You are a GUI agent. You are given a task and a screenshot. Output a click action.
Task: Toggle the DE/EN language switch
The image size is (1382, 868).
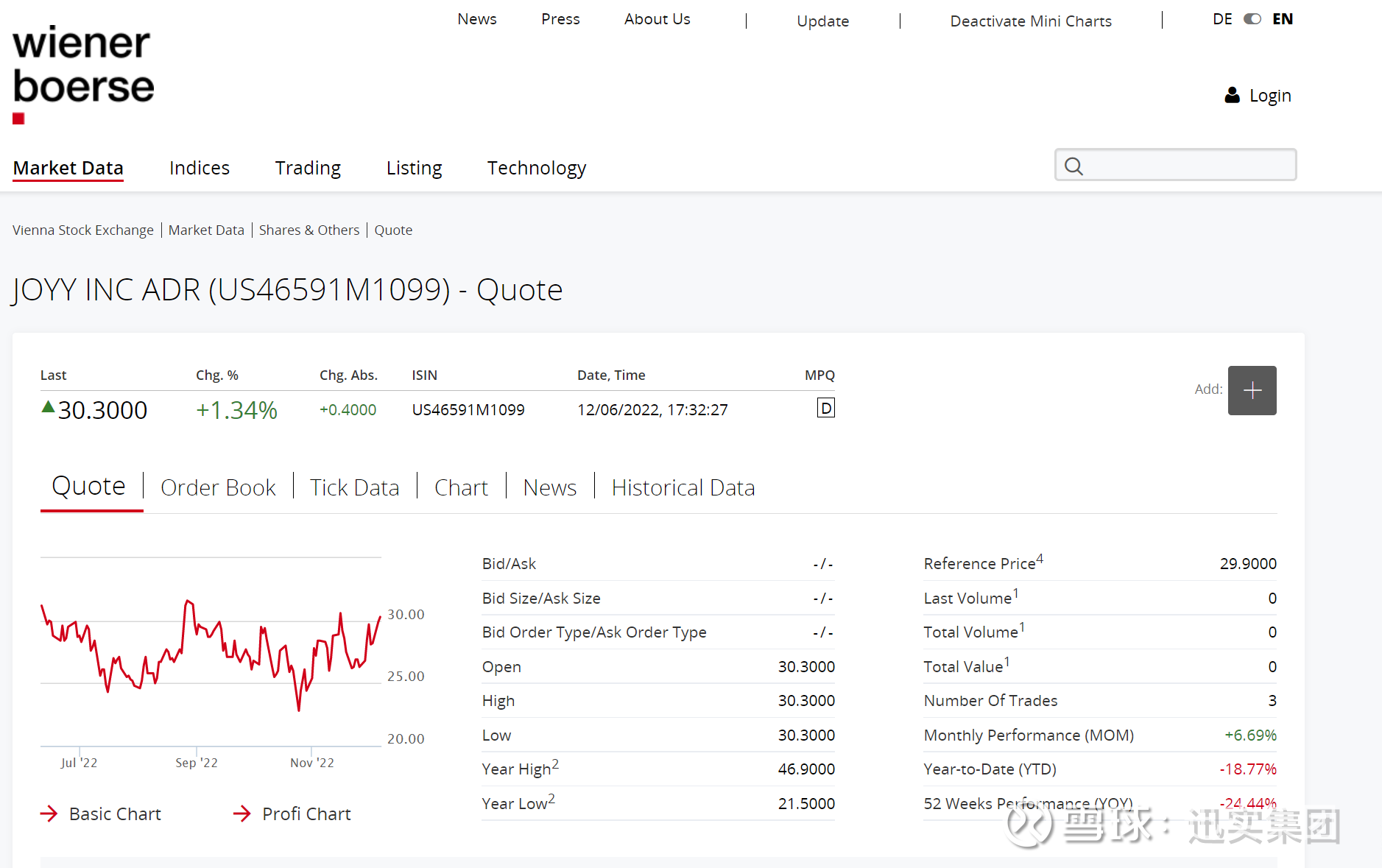point(1252,19)
